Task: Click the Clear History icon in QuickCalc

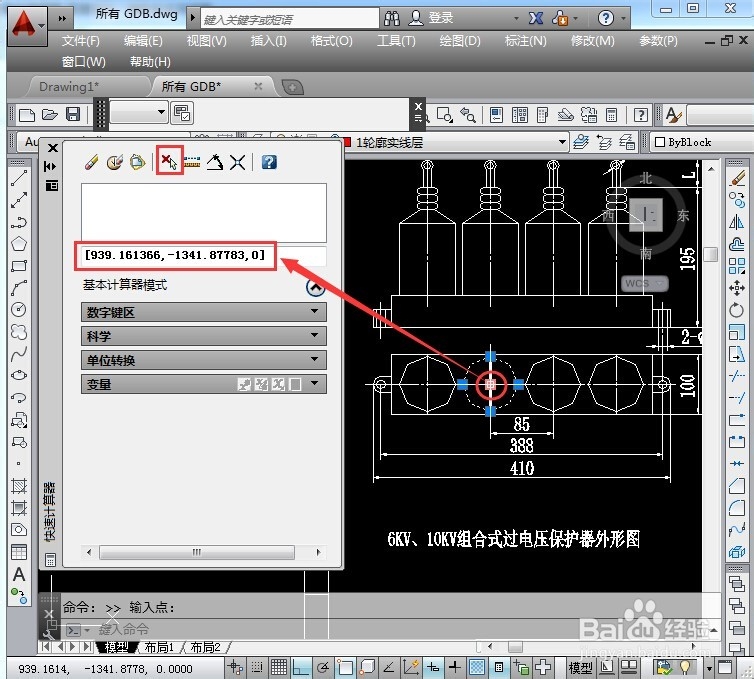Action: click(114, 163)
